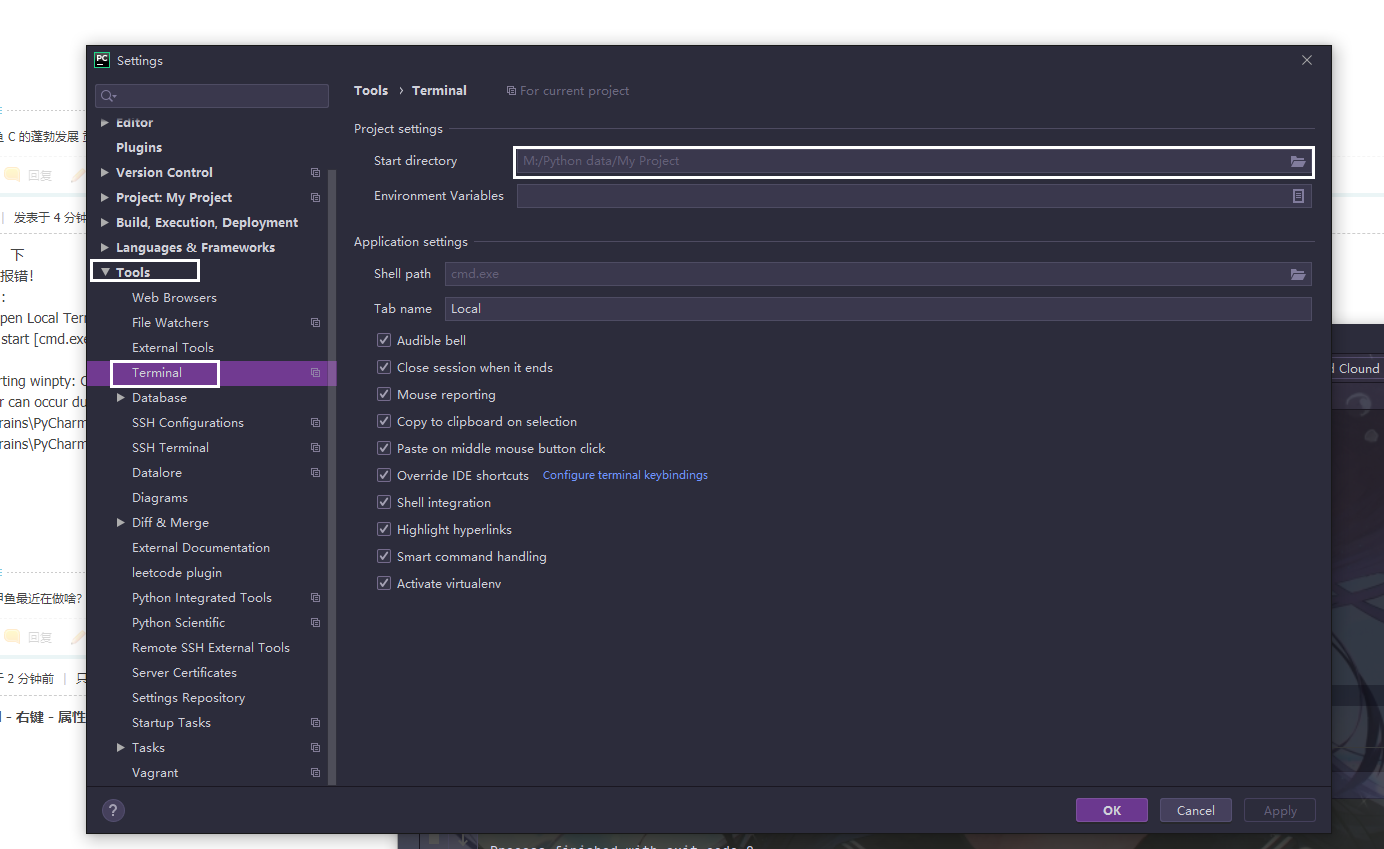Expand the Version Control node arrow
Image resolution: width=1384 pixels, height=849 pixels.
pos(105,173)
